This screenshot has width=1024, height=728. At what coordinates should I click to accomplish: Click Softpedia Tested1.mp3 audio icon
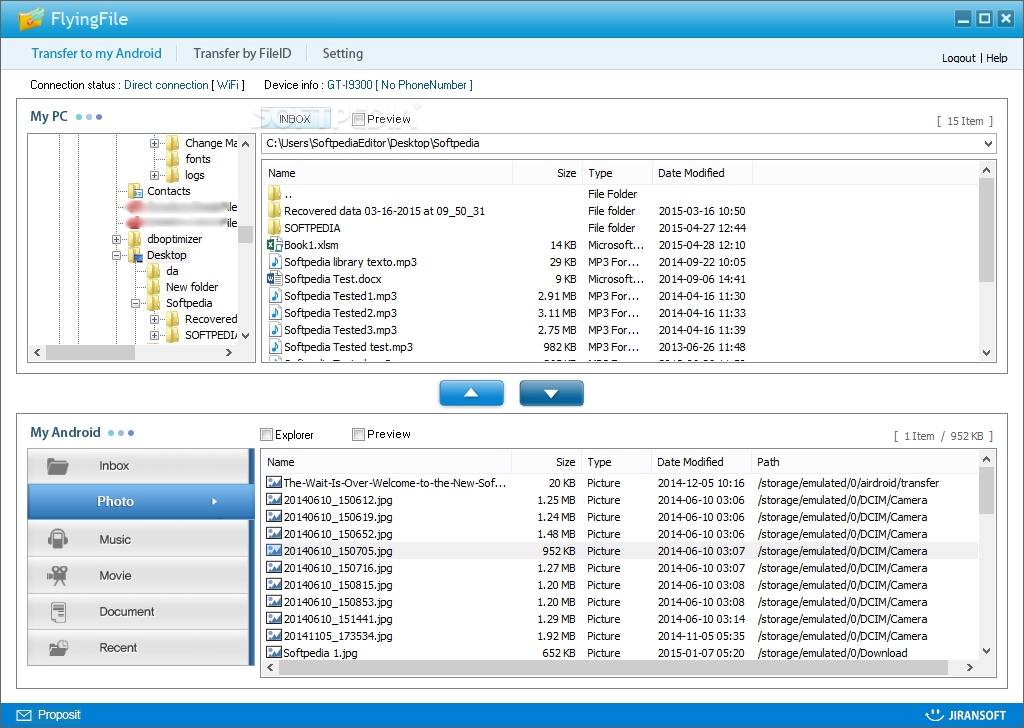pyautogui.click(x=274, y=296)
